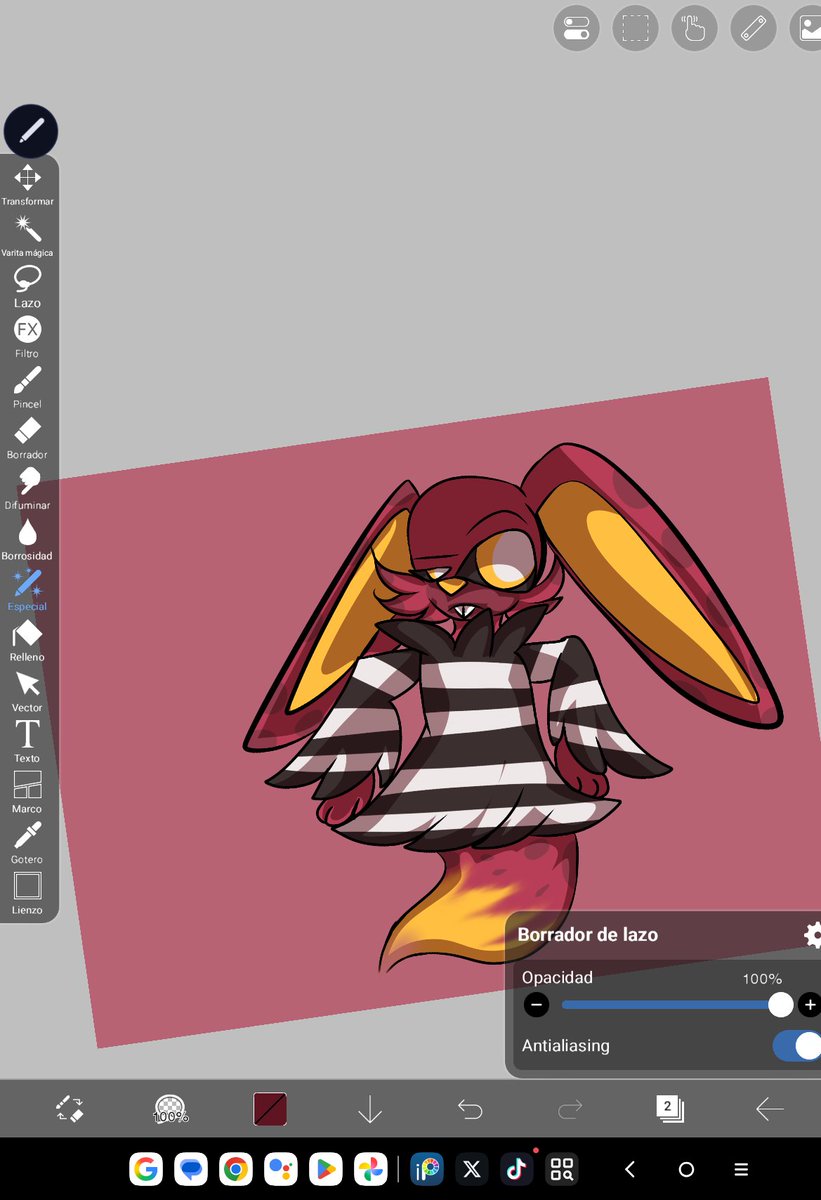The height and width of the screenshot is (1200, 821).
Task: Launch TikTok from the taskbar
Action: [516, 1168]
